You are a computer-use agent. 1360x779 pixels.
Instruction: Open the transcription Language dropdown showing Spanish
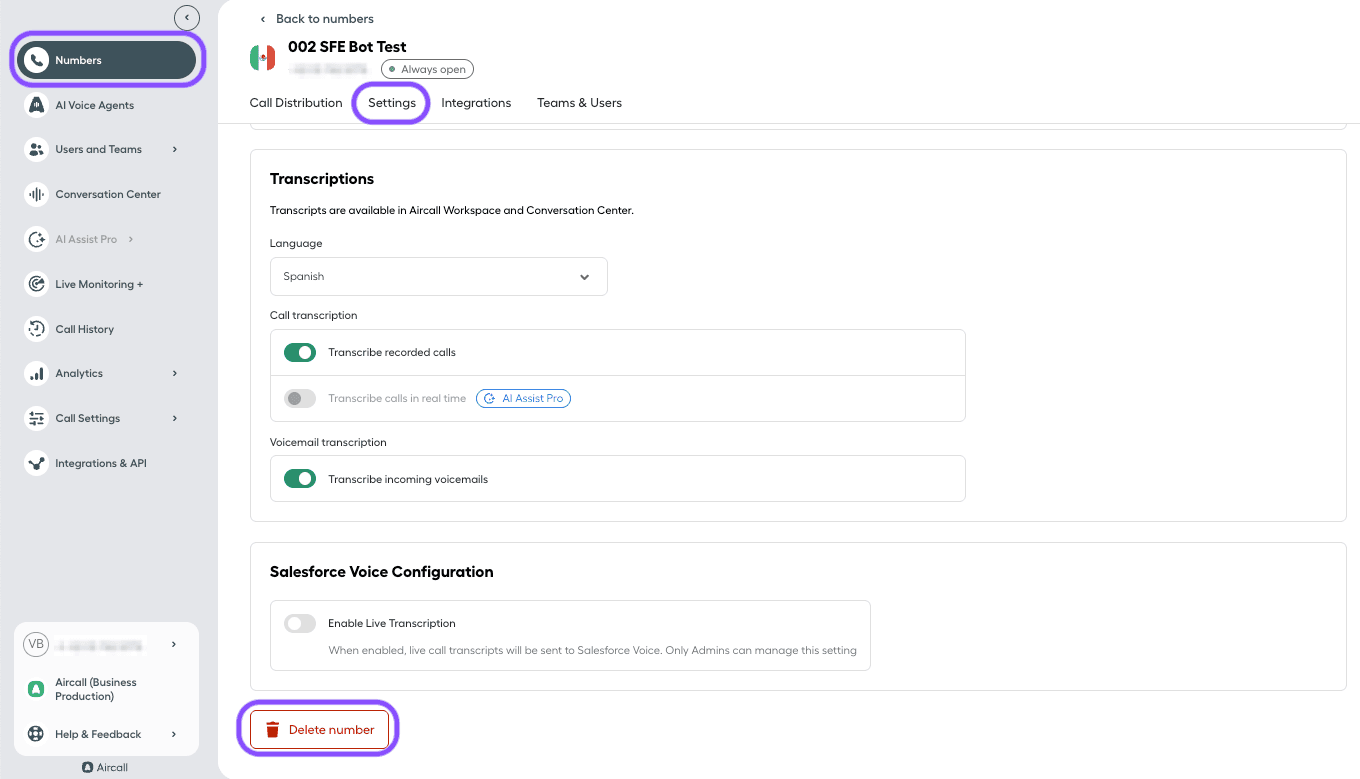(438, 276)
